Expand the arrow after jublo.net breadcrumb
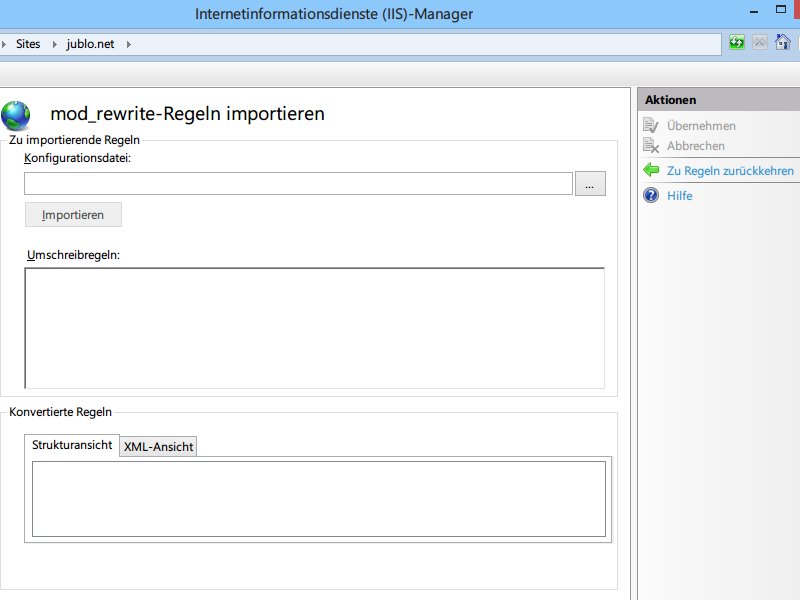Viewport: 800px width, 600px height. (x=129, y=44)
